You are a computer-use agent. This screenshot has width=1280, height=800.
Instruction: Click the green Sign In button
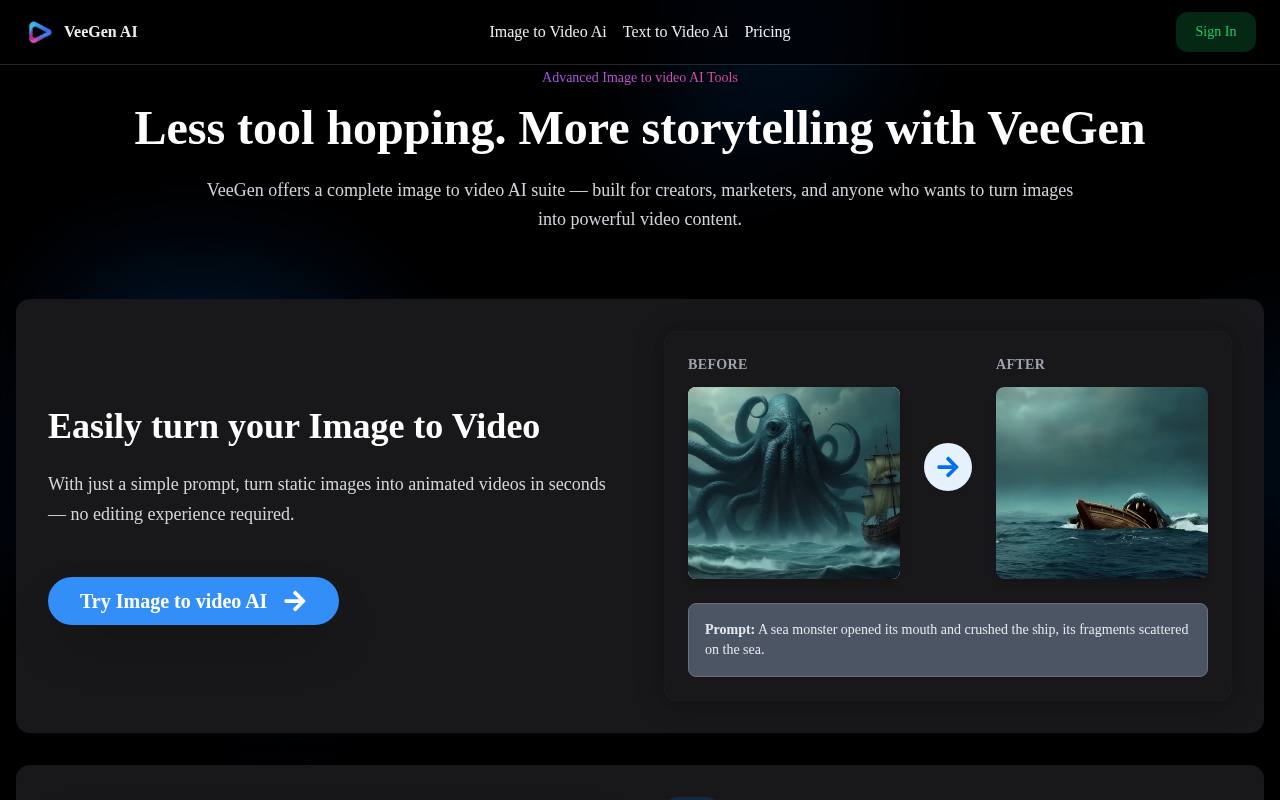(x=1216, y=32)
